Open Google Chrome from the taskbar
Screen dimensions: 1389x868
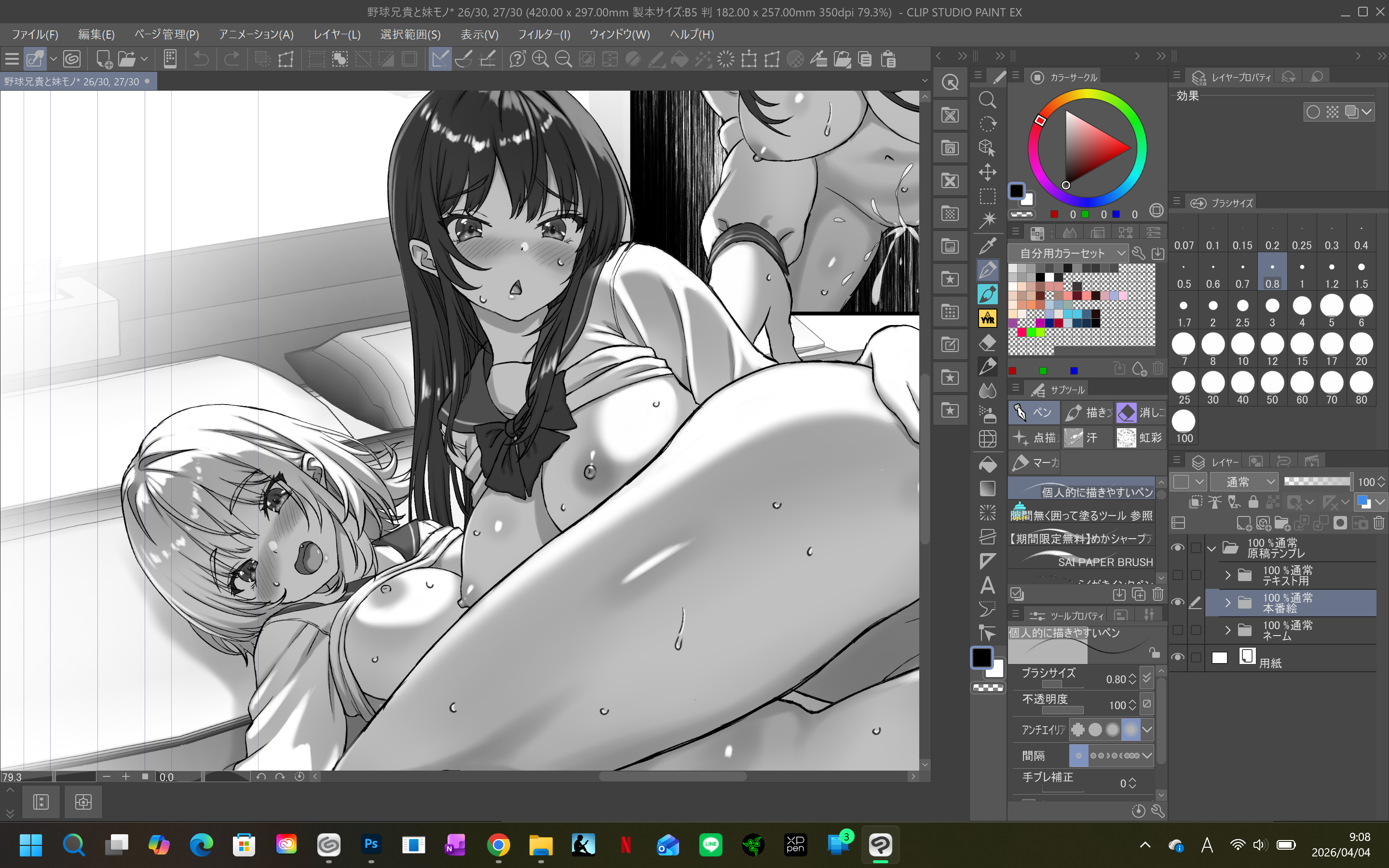[x=498, y=844]
